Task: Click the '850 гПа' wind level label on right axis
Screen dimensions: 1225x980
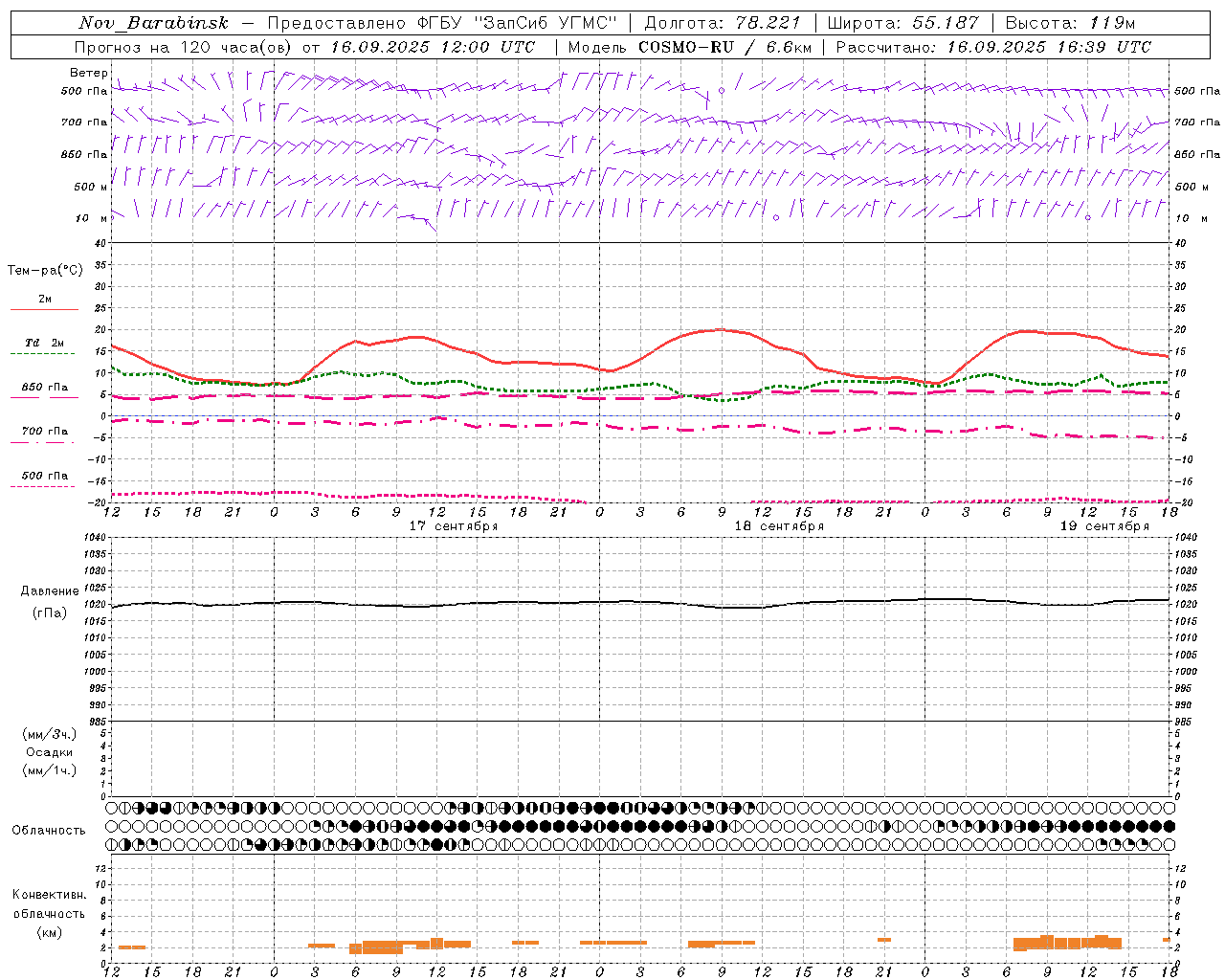Action: pyautogui.click(x=1197, y=154)
